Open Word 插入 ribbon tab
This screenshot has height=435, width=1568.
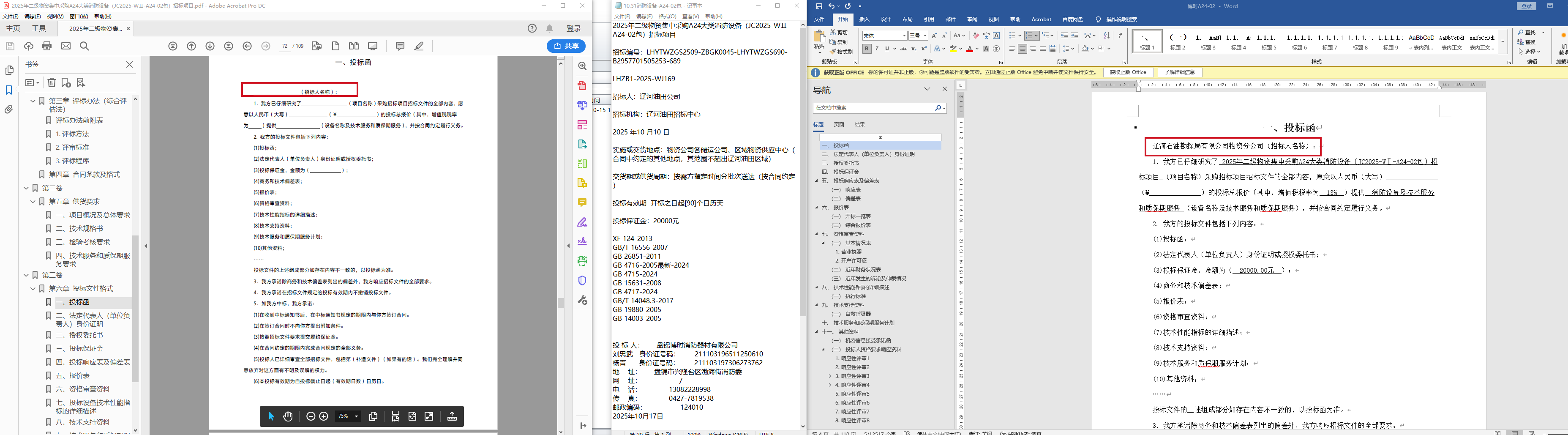click(864, 19)
